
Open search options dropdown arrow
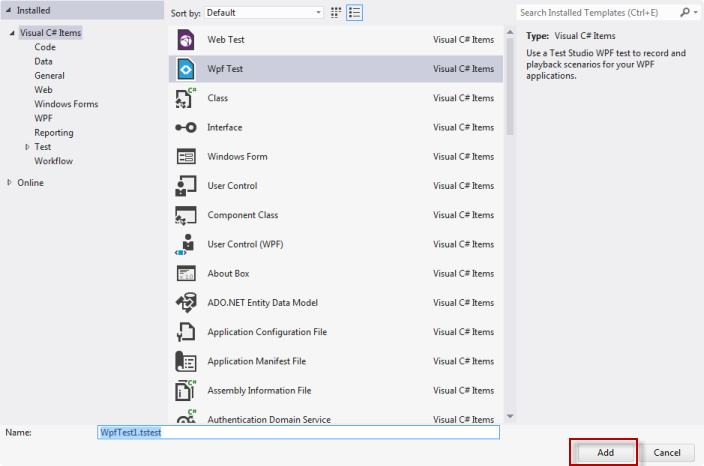pos(696,13)
